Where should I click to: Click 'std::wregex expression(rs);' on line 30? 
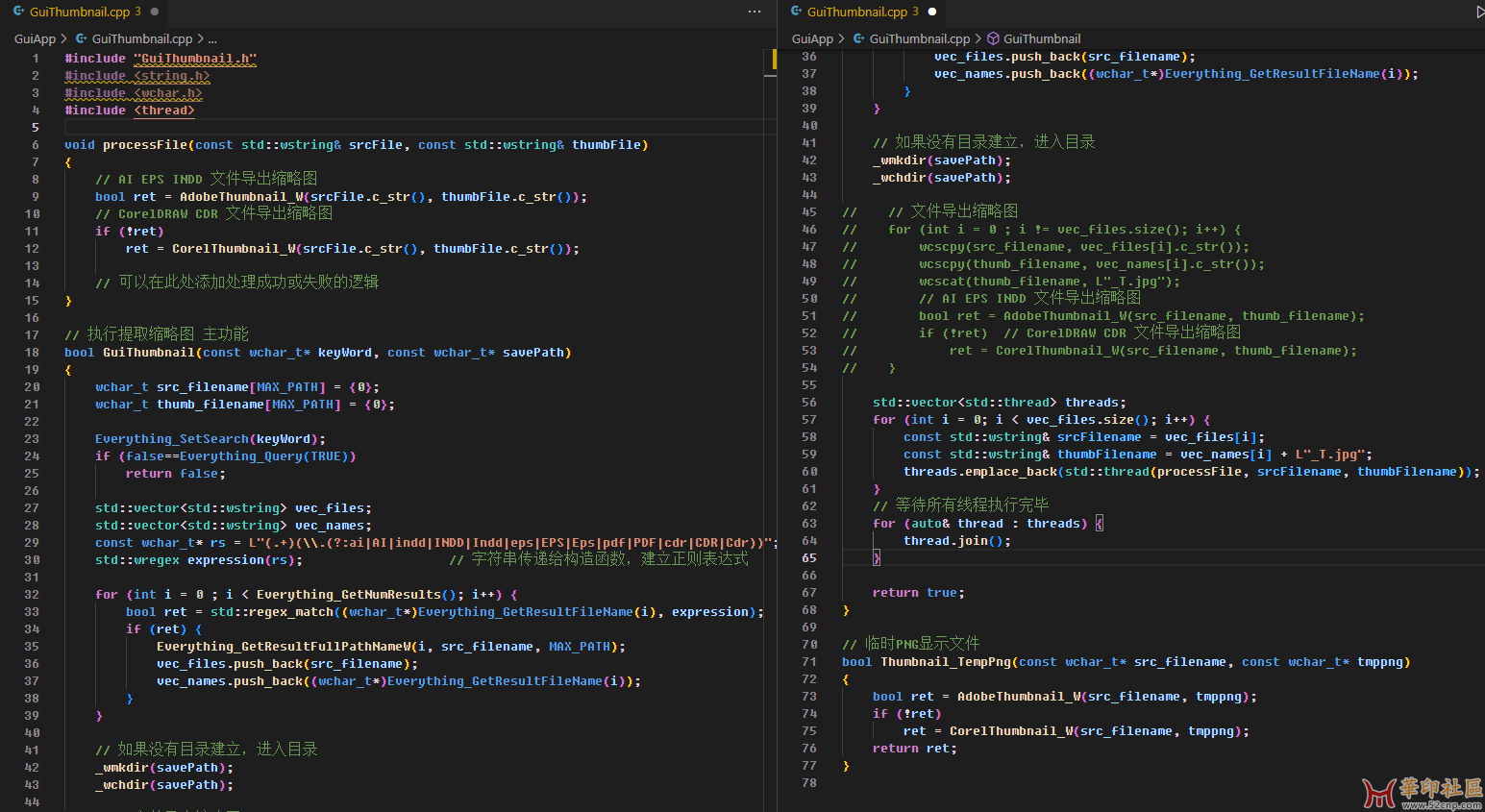coord(199,560)
